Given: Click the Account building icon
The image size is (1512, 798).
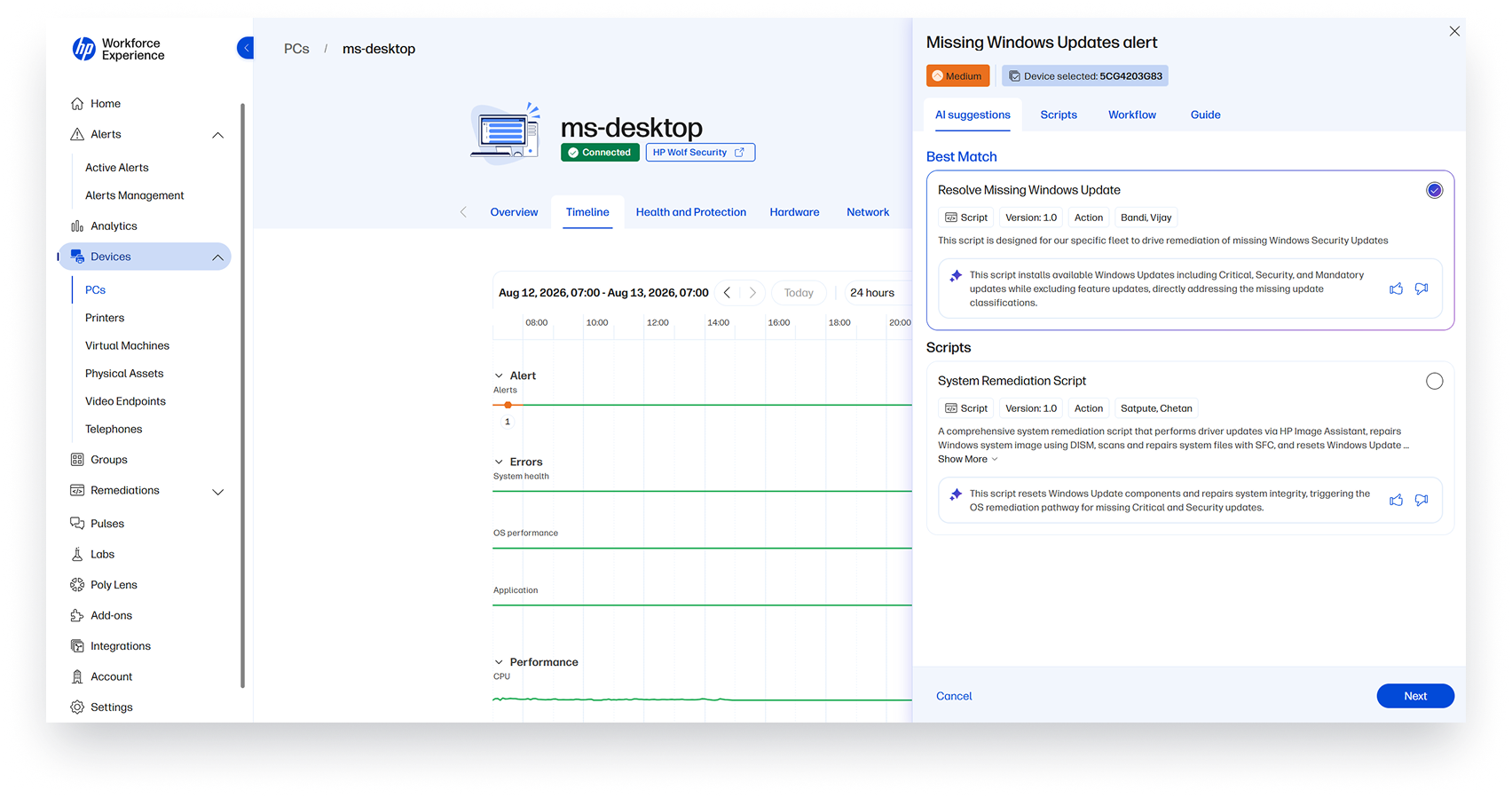Looking at the screenshot, I should (77, 677).
